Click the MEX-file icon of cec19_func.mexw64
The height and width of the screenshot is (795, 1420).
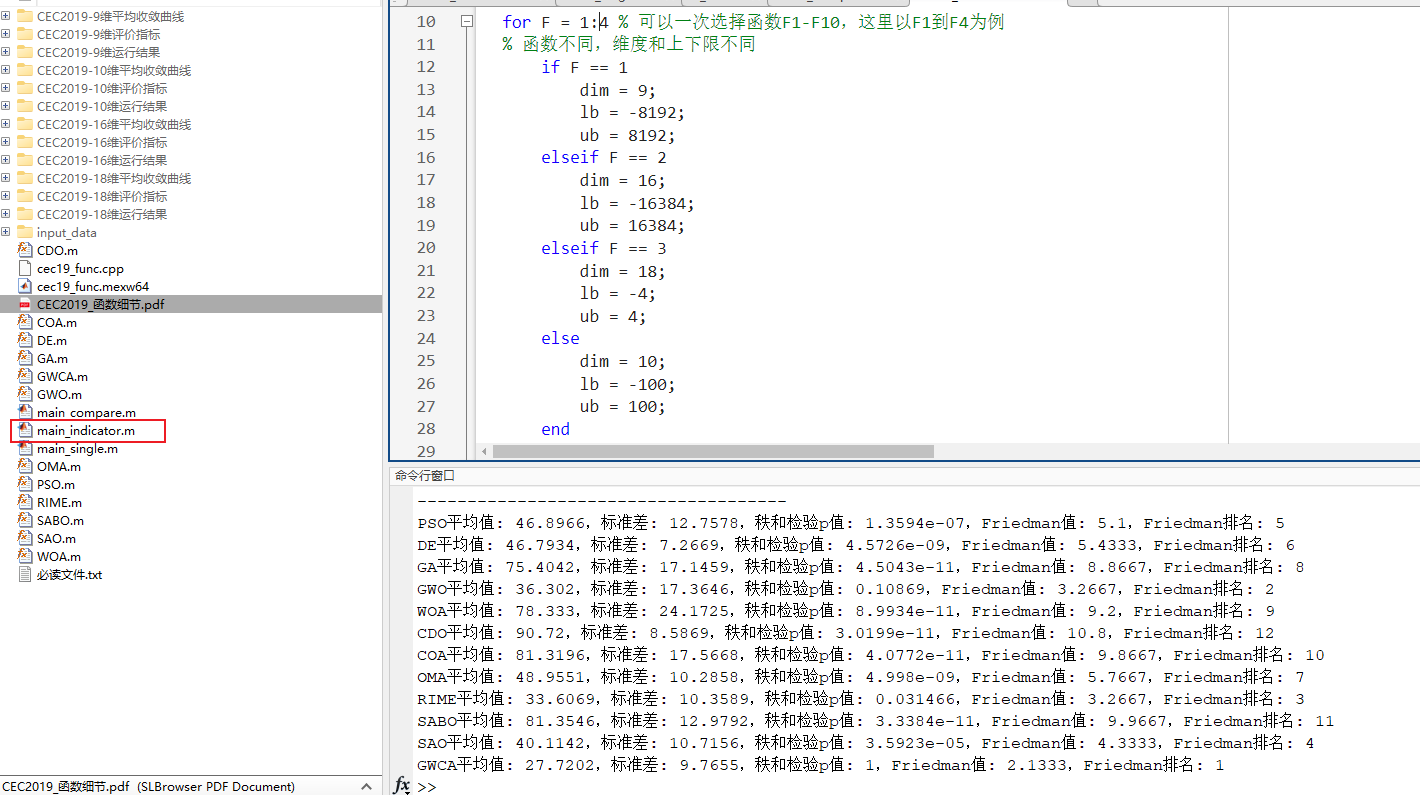(x=25, y=286)
